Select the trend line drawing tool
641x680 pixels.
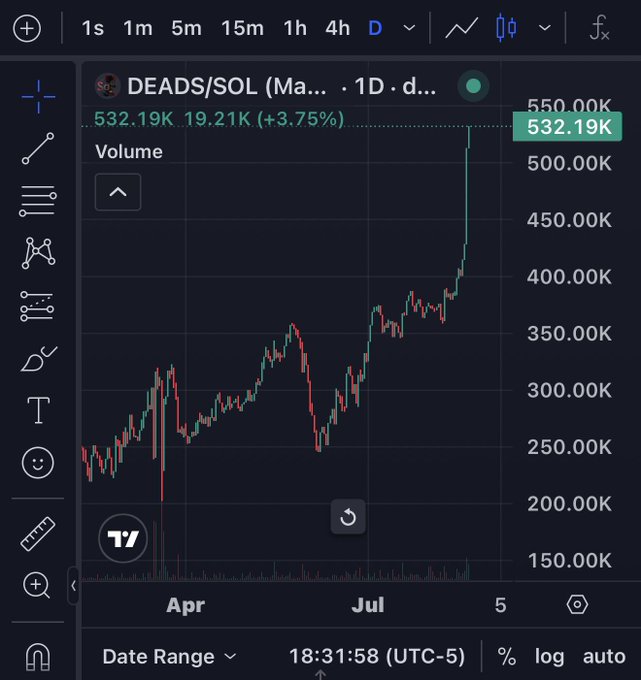click(38, 148)
